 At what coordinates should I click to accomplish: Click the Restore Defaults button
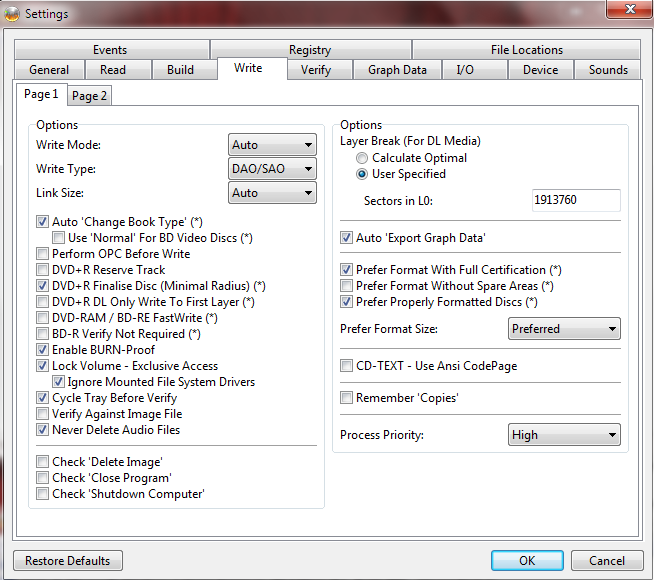point(68,561)
